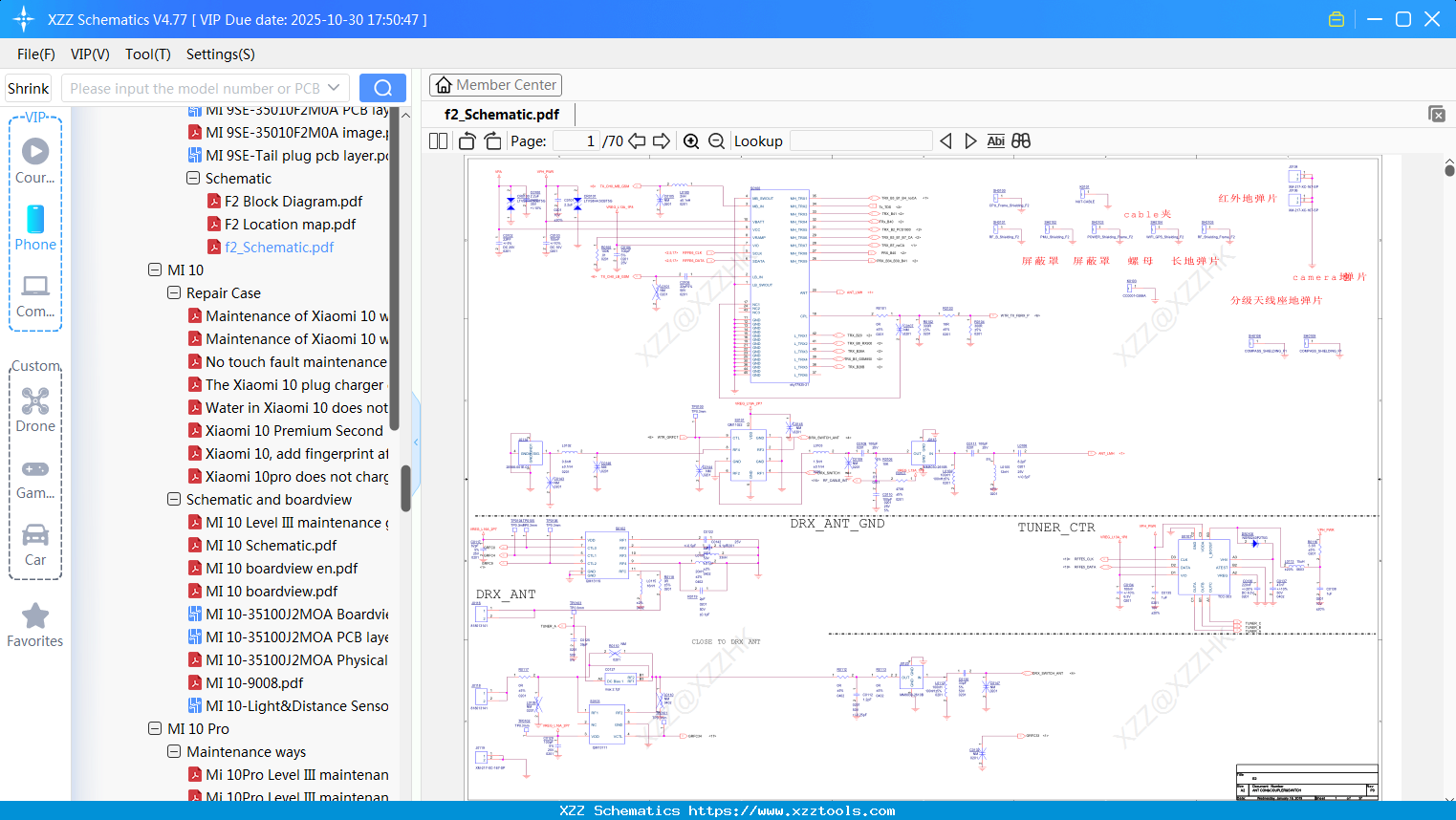Open the Phone schematics panel
Viewport: 1456px width, 820px height.
tap(35, 220)
